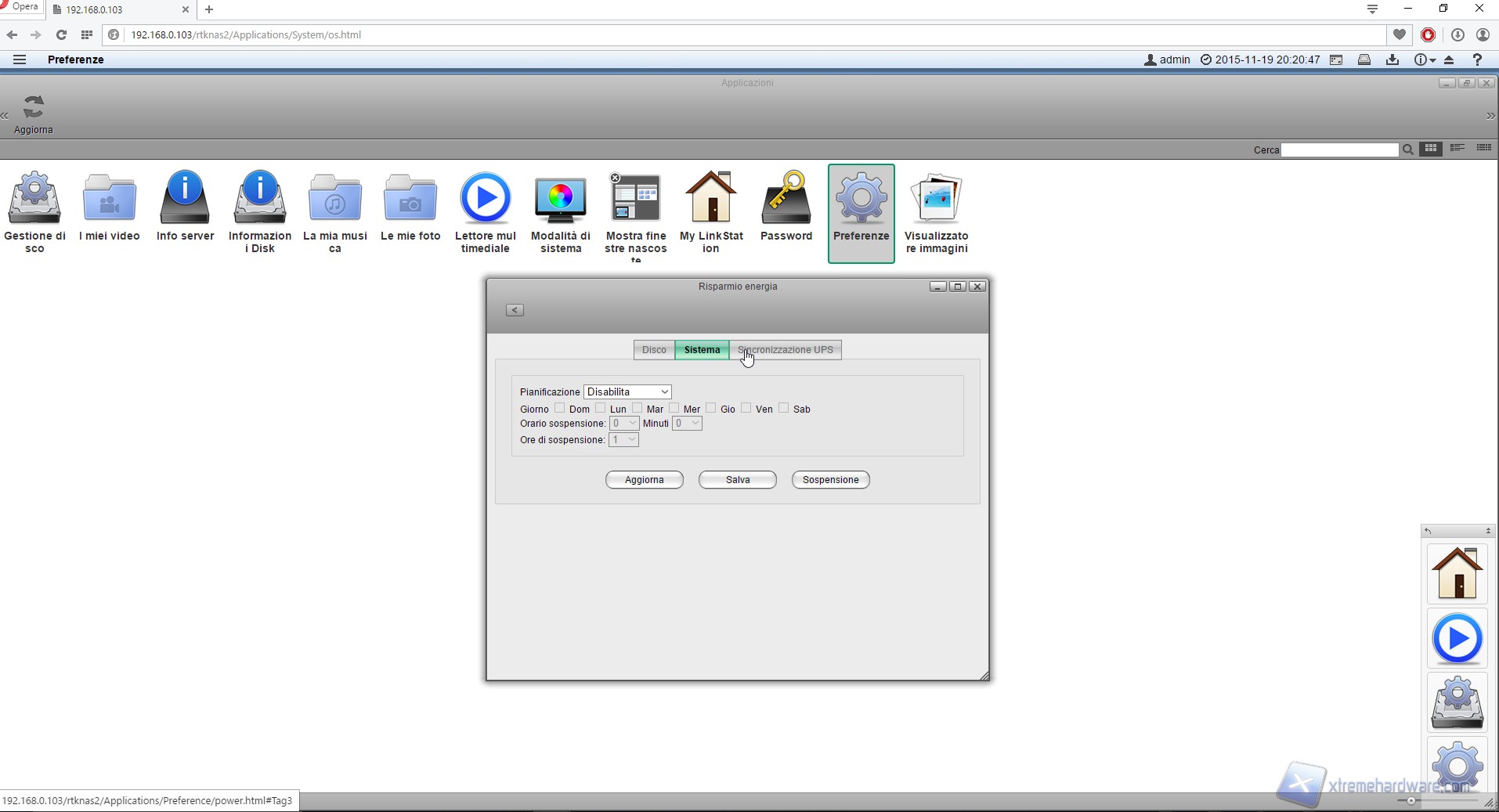Viewport: 1499px width, 812px height.
Task: Click the Sospensione button
Action: coord(830,480)
